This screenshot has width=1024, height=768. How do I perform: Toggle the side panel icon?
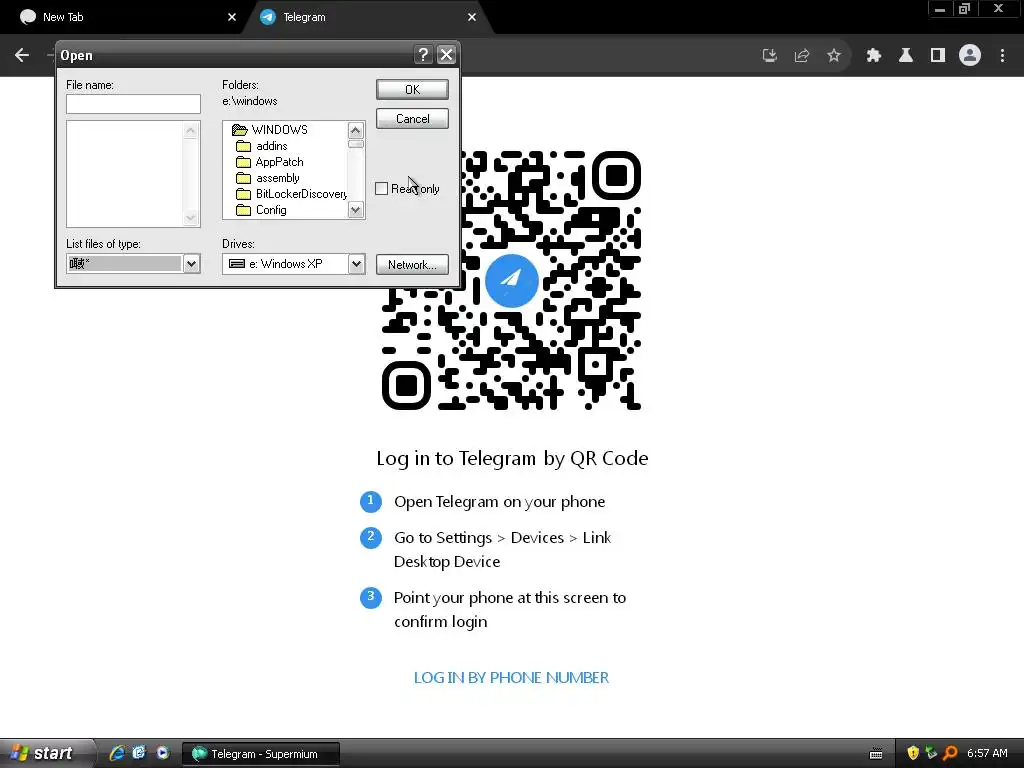[938, 56]
